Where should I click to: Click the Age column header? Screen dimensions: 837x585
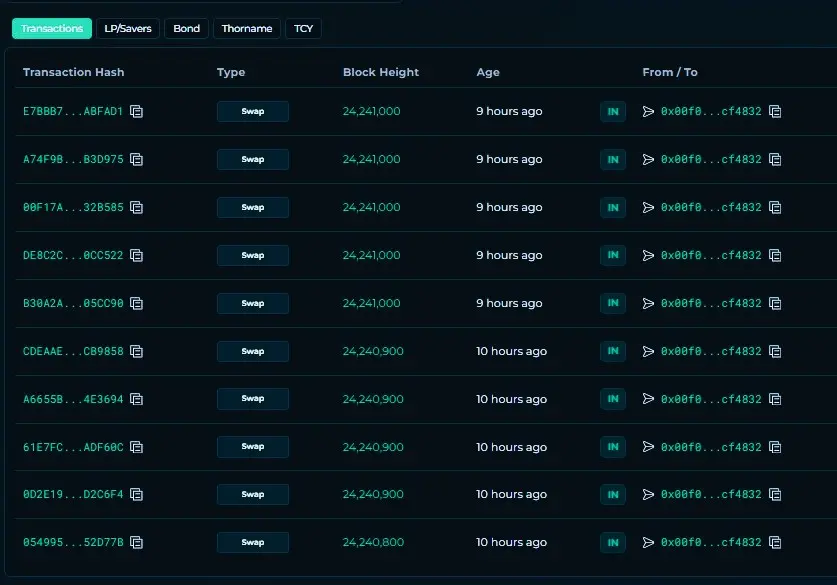(488, 72)
